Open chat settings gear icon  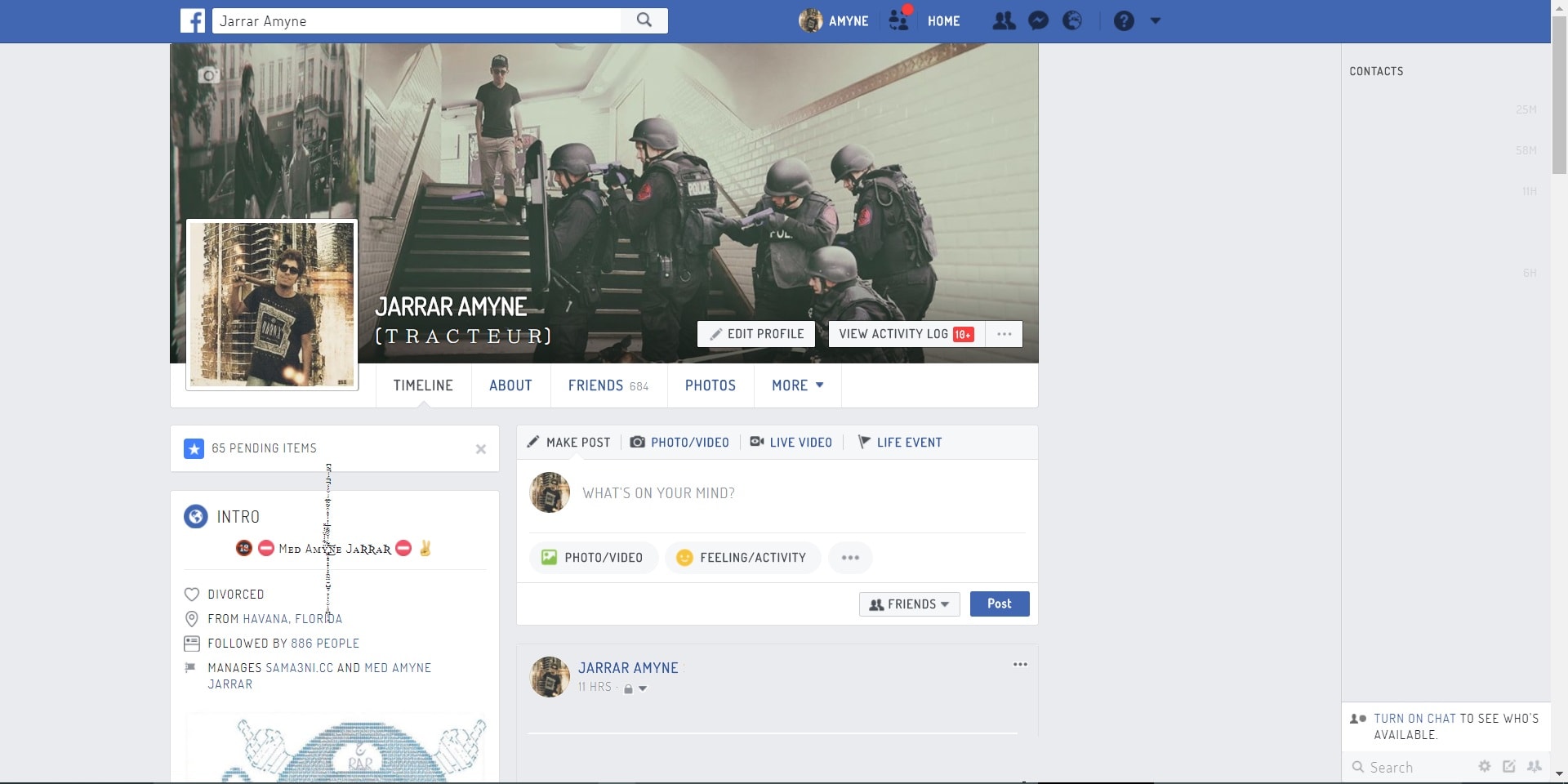[1485, 766]
